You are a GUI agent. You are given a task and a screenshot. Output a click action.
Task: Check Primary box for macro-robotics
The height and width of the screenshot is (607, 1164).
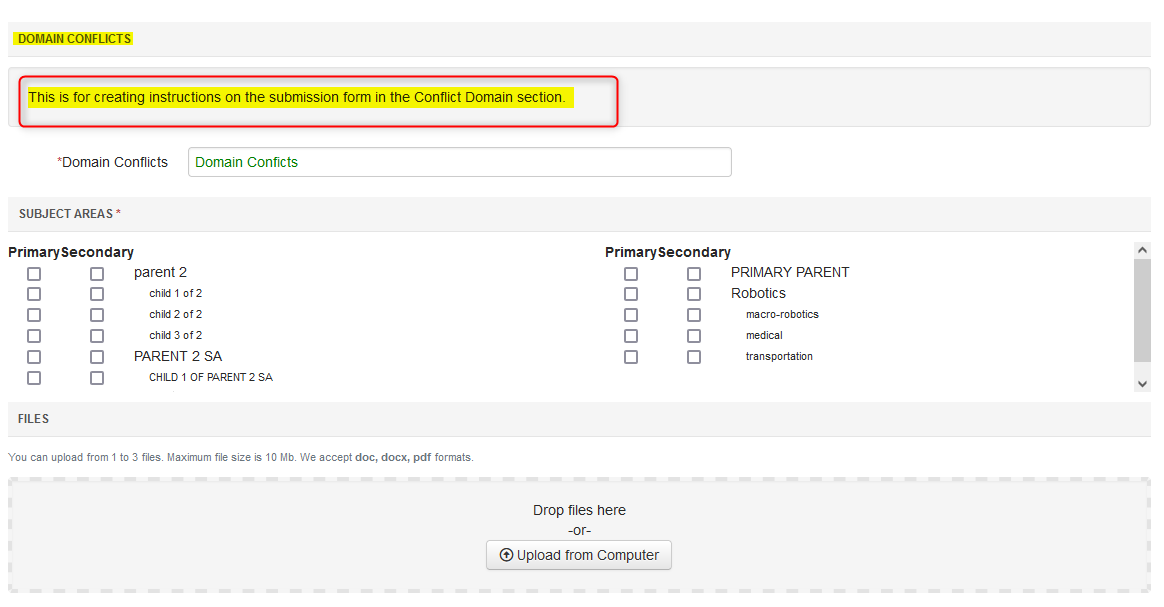631,315
